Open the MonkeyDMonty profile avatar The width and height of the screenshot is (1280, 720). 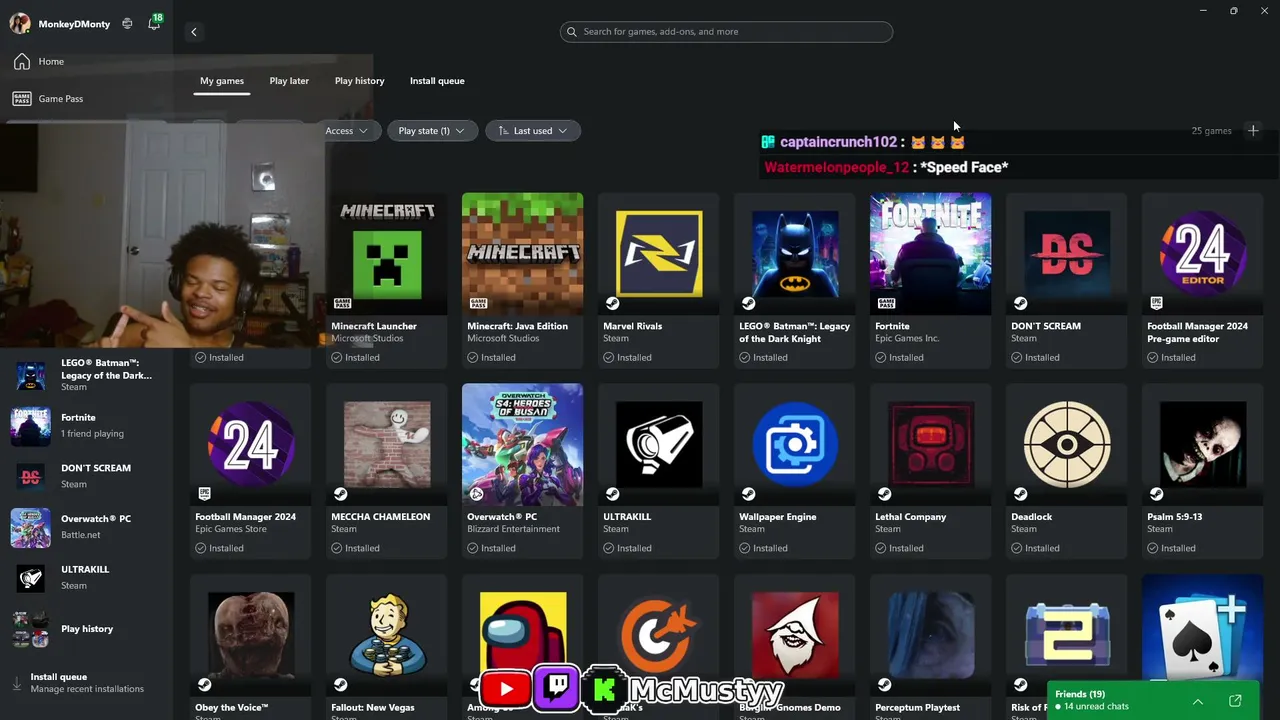coord(19,23)
